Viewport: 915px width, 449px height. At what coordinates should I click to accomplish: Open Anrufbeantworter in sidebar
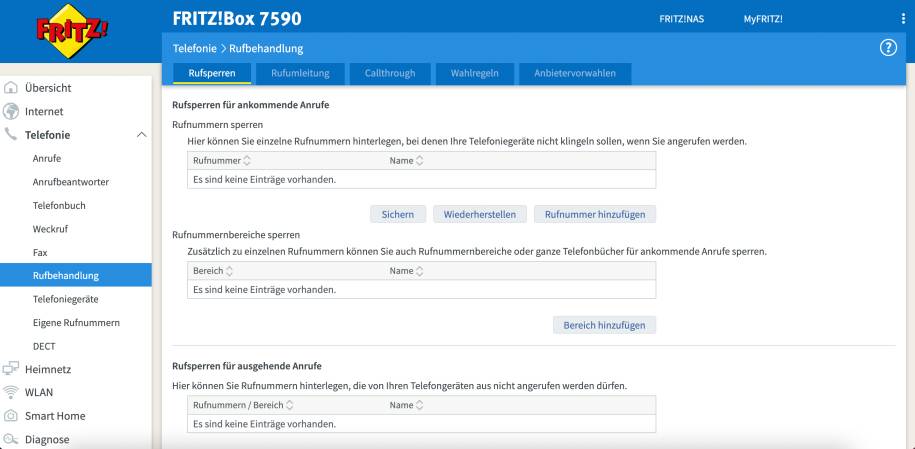(71, 182)
